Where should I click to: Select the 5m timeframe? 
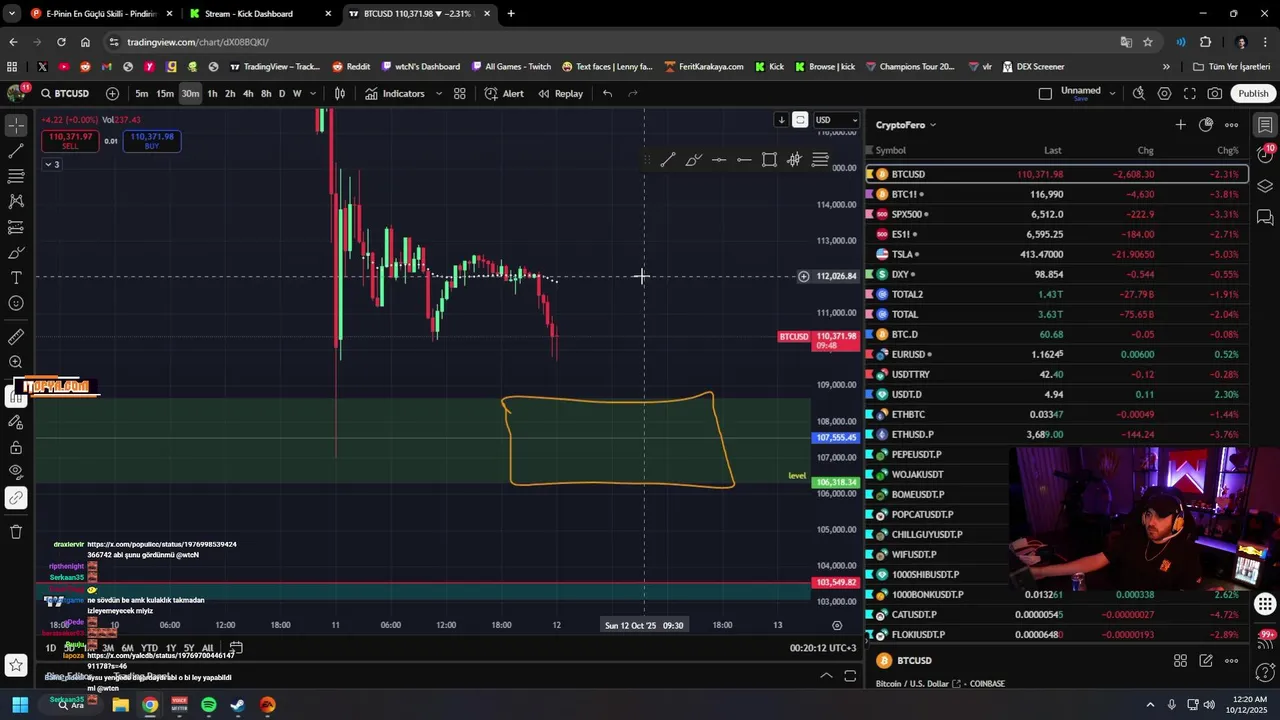coord(142,93)
